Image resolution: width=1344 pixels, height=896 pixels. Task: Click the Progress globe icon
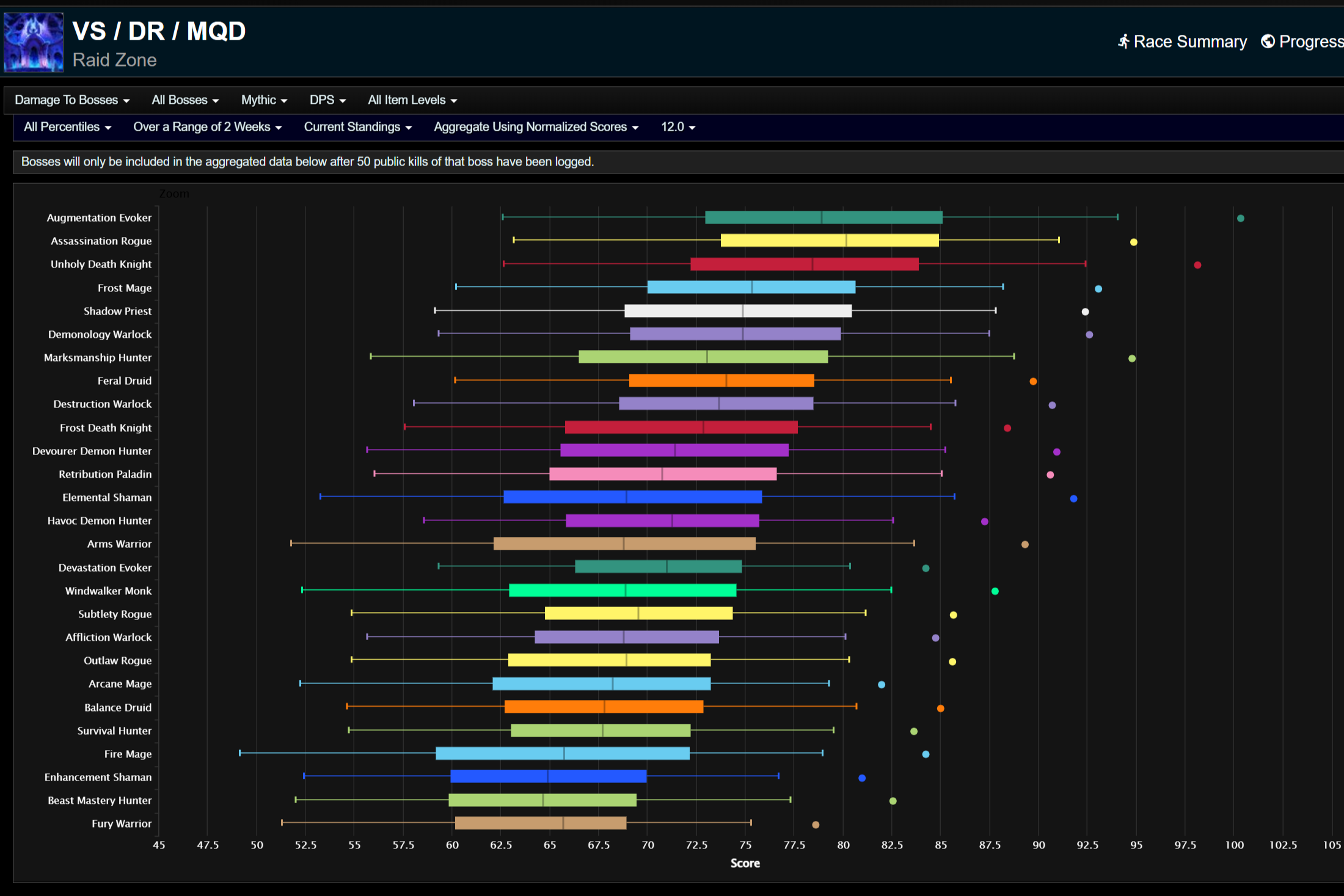coord(1268,42)
